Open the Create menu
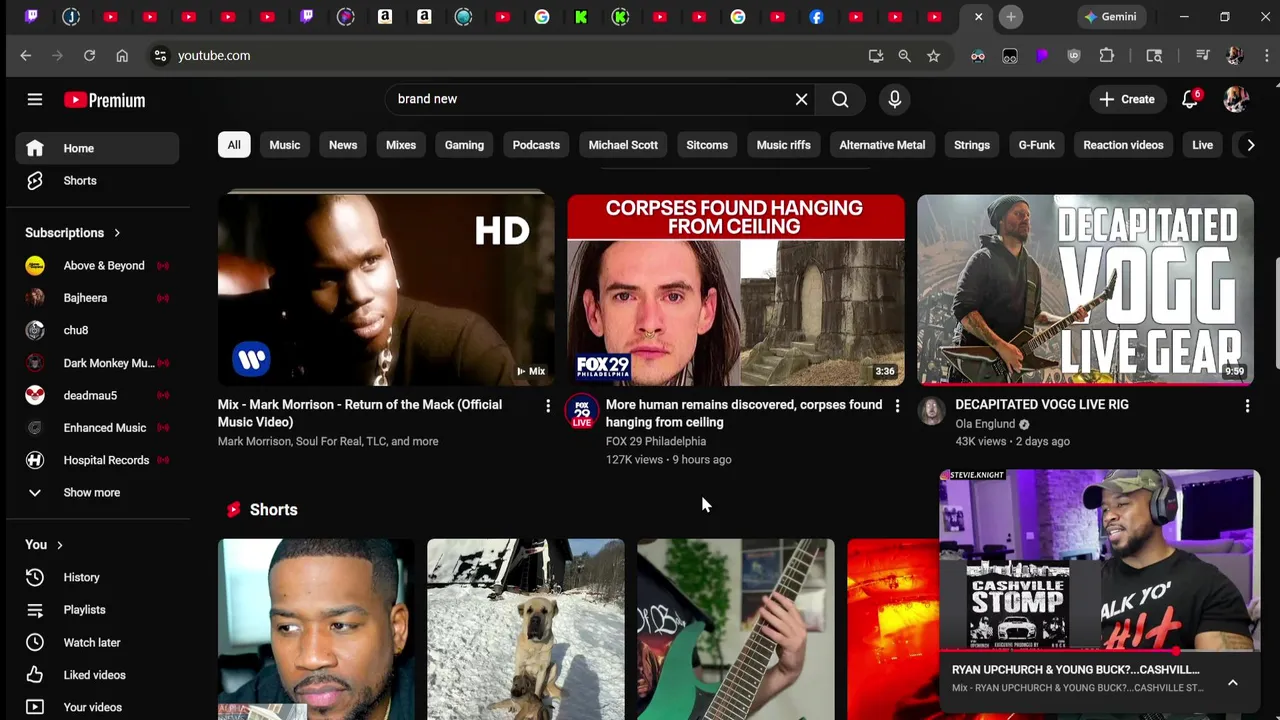1280x720 pixels. 1127,99
